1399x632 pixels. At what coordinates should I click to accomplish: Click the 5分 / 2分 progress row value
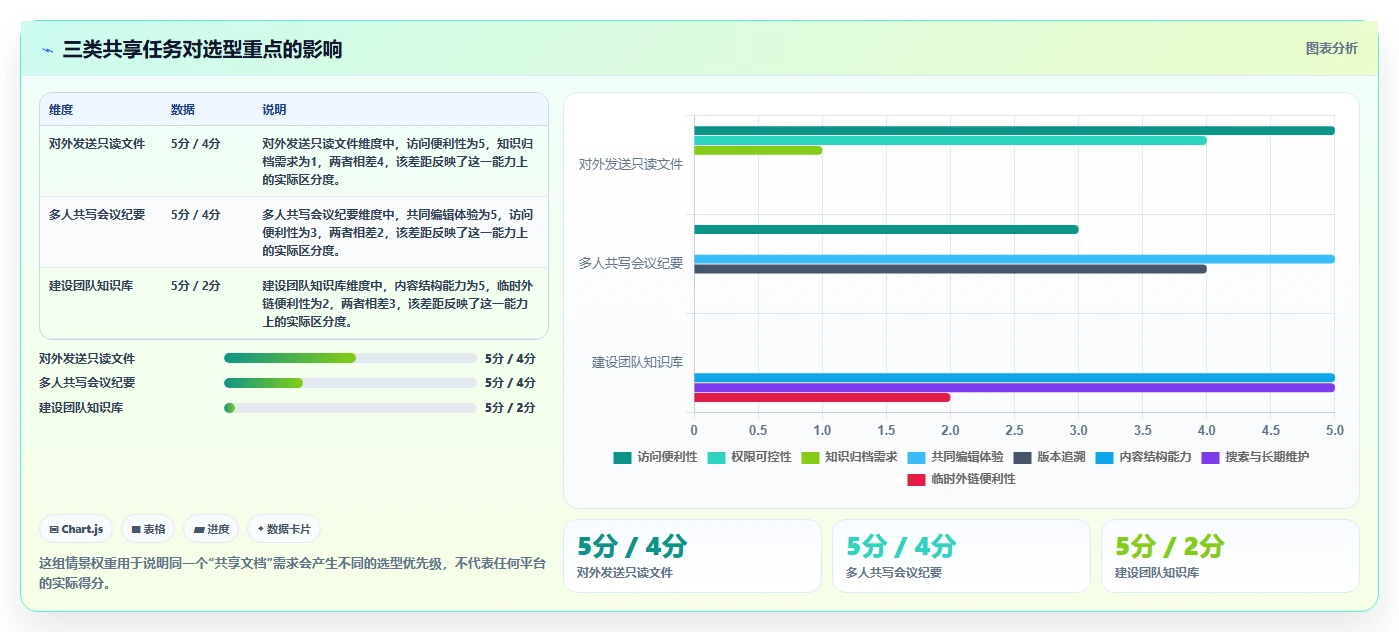510,408
